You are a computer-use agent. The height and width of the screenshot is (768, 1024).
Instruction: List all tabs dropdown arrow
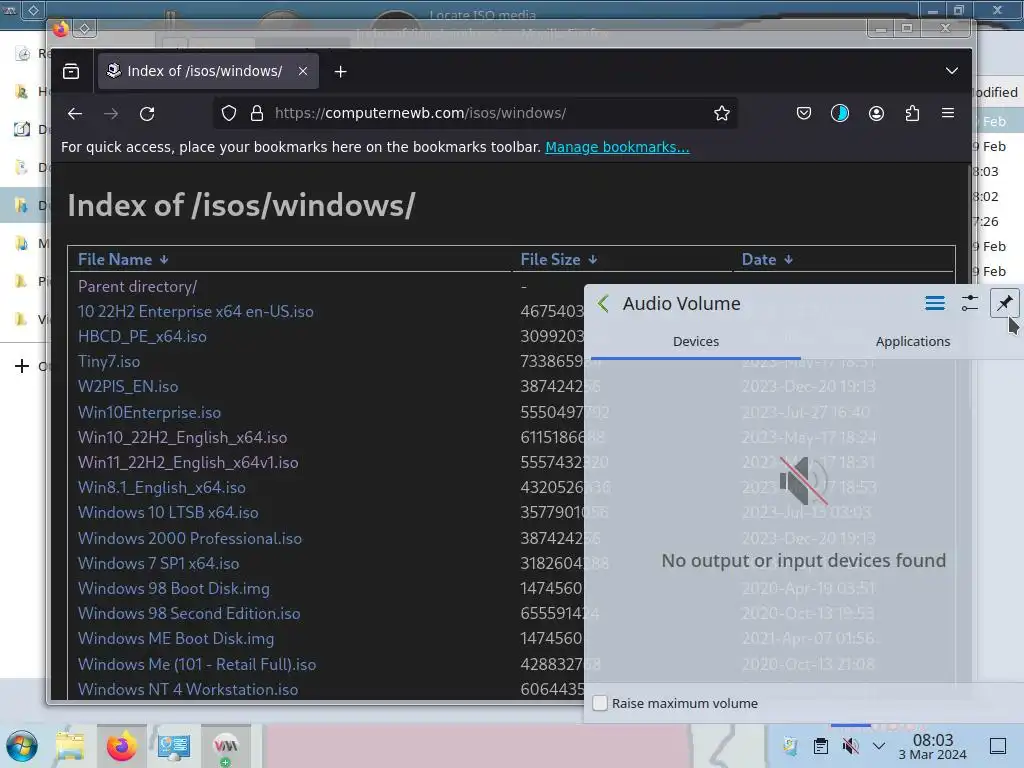pyautogui.click(x=952, y=71)
